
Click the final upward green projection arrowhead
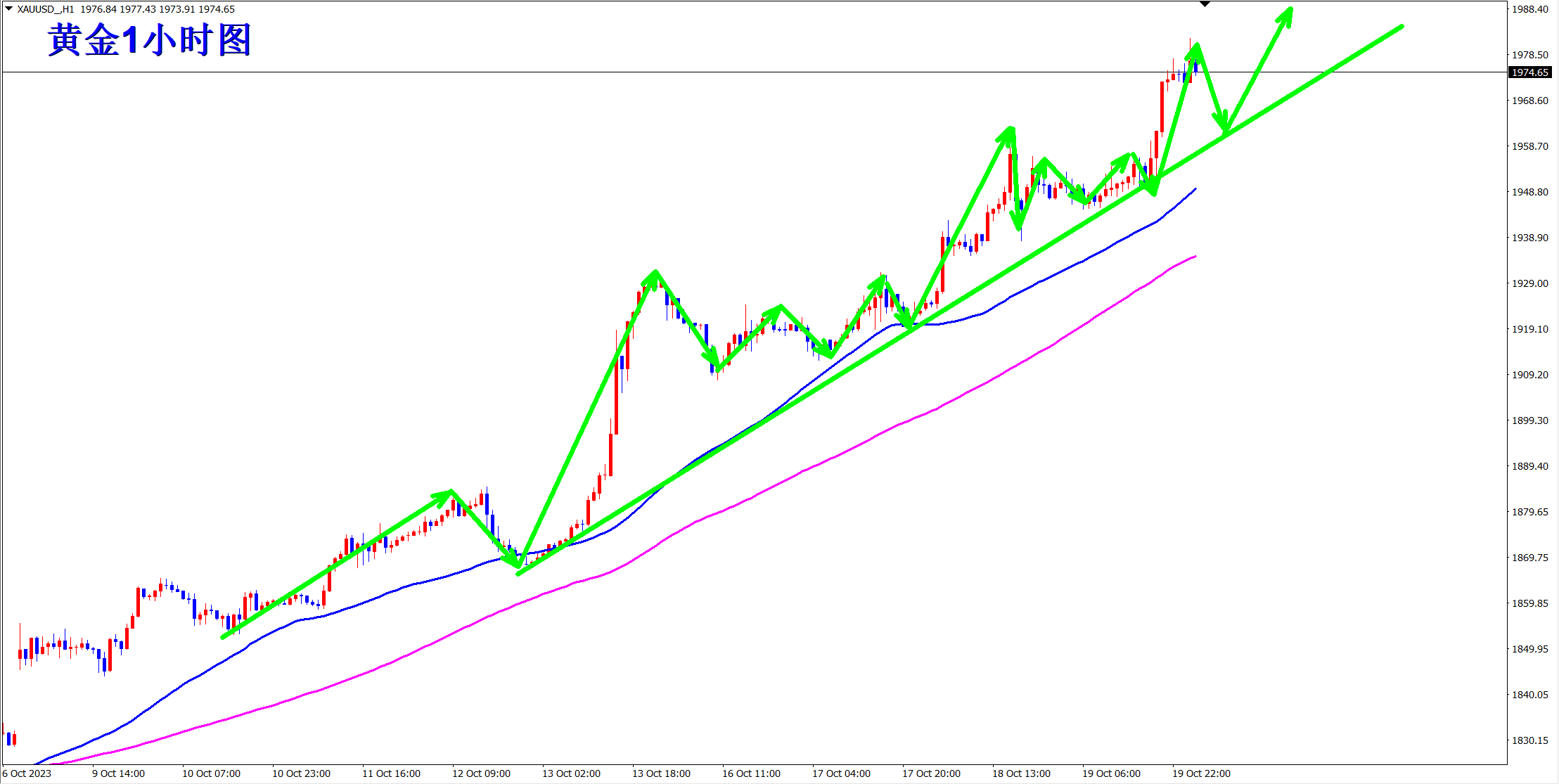1288,14
